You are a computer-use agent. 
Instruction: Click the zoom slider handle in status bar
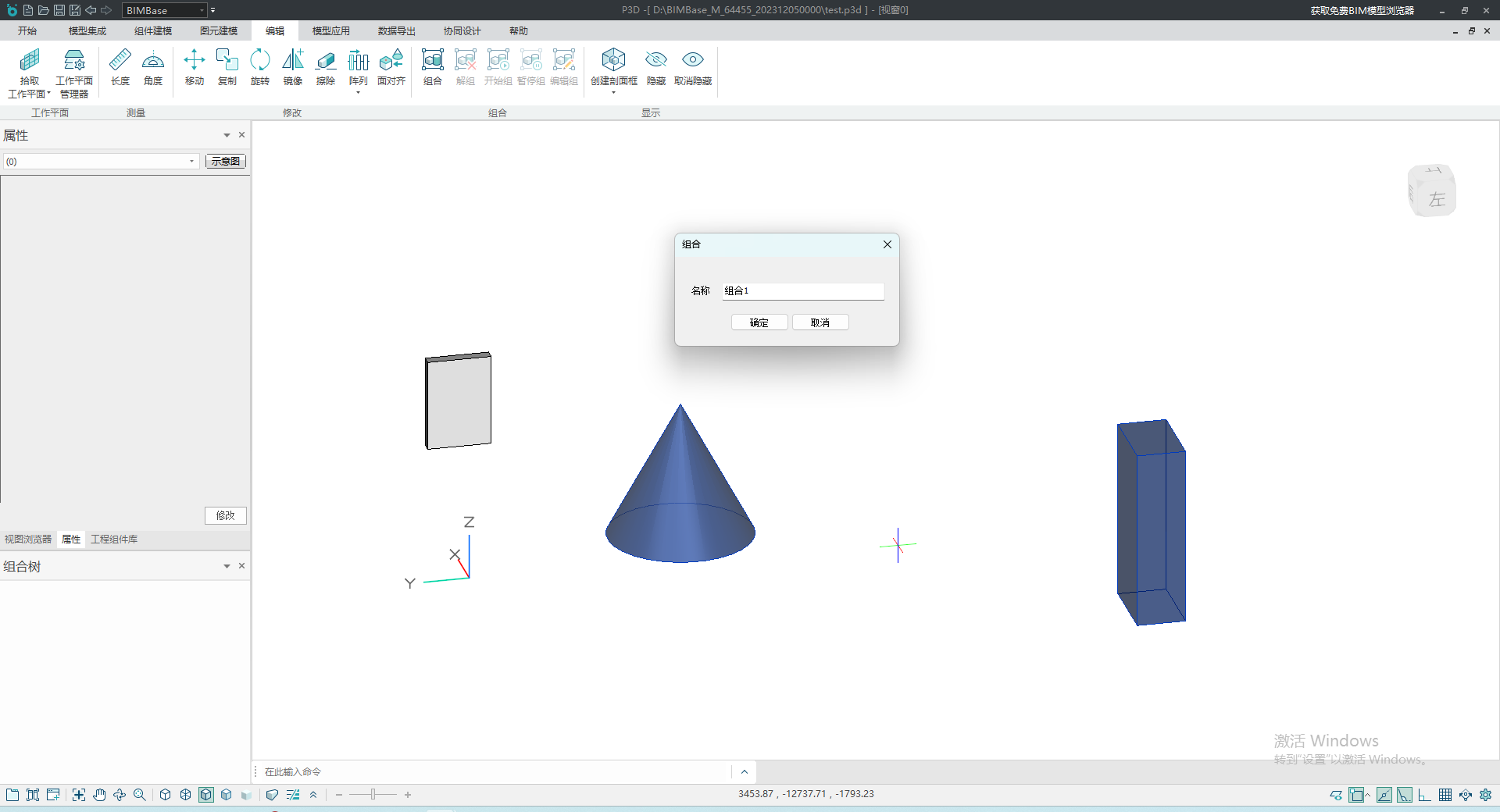click(x=373, y=795)
